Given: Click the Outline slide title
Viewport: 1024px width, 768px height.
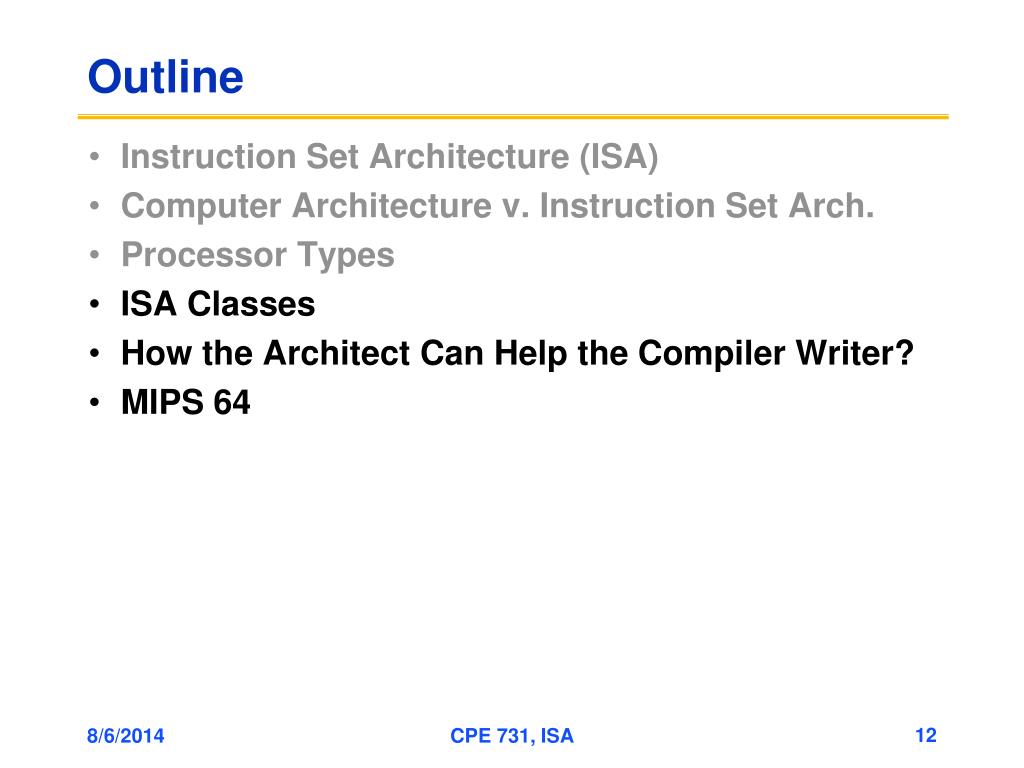Looking at the screenshot, I should pos(165,77).
